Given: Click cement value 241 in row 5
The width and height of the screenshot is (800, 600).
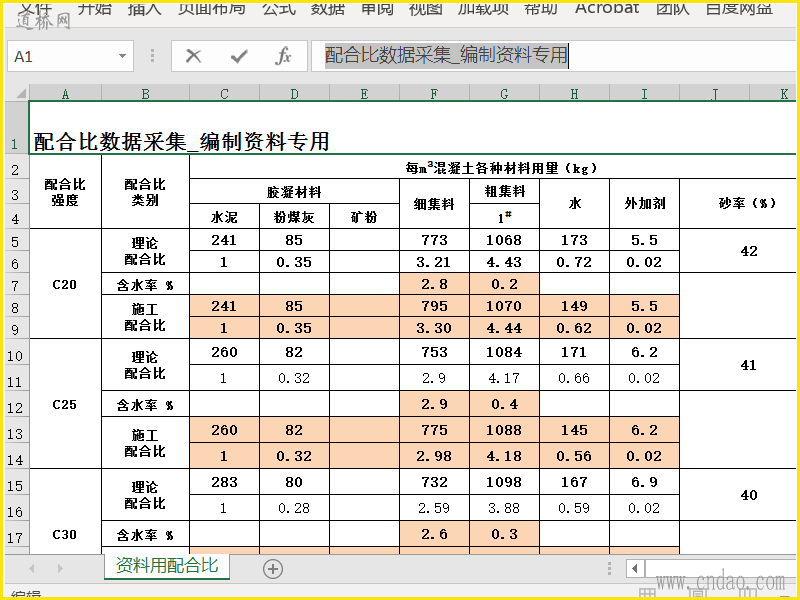Looking at the screenshot, I should tap(224, 240).
